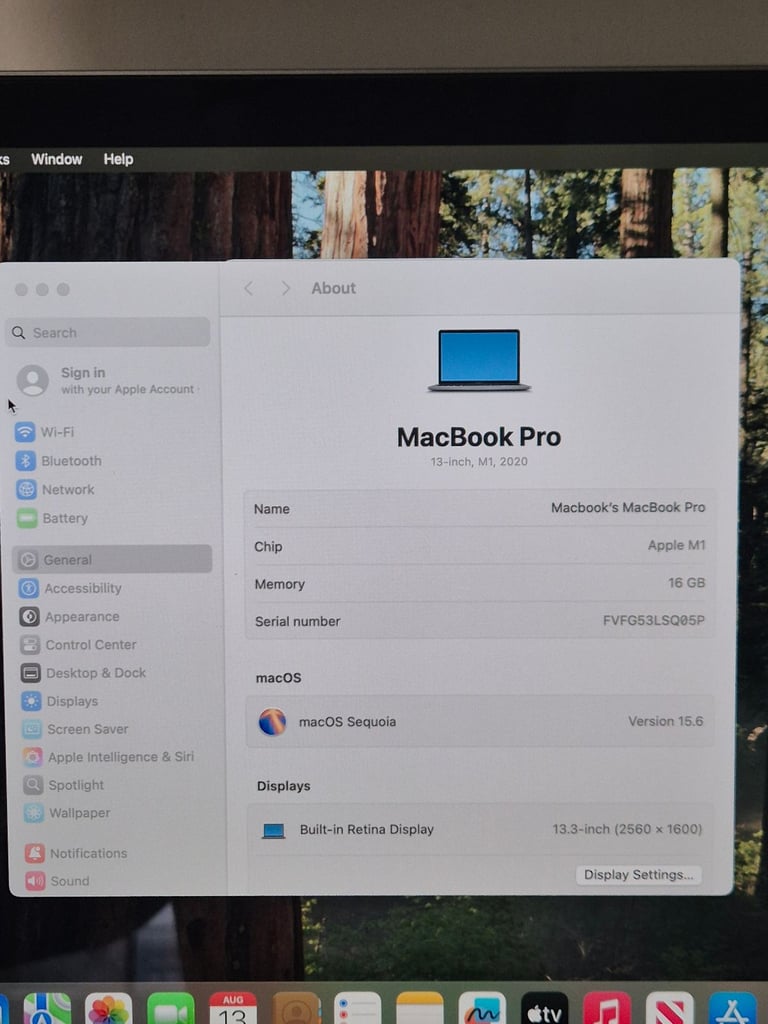Viewport: 768px width, 1024px height.
Task: Click the Chip value Apple M1
Action: (x=677, y=545)
